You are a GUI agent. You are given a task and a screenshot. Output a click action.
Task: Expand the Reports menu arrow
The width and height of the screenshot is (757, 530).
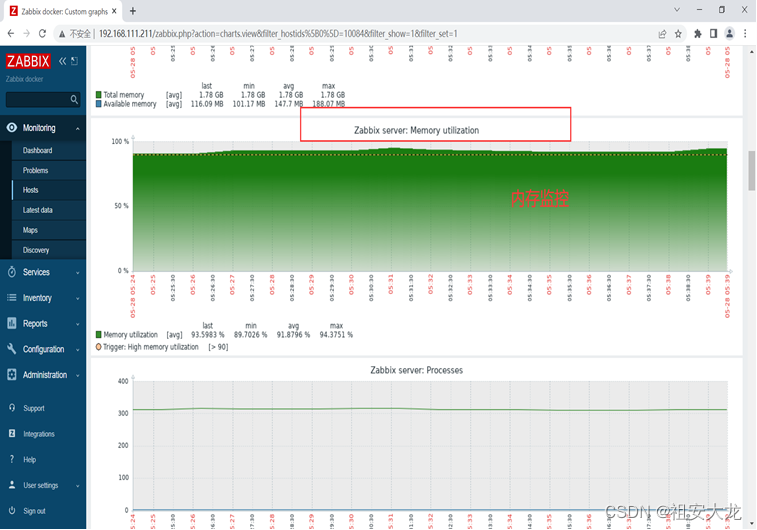point(77,324)
